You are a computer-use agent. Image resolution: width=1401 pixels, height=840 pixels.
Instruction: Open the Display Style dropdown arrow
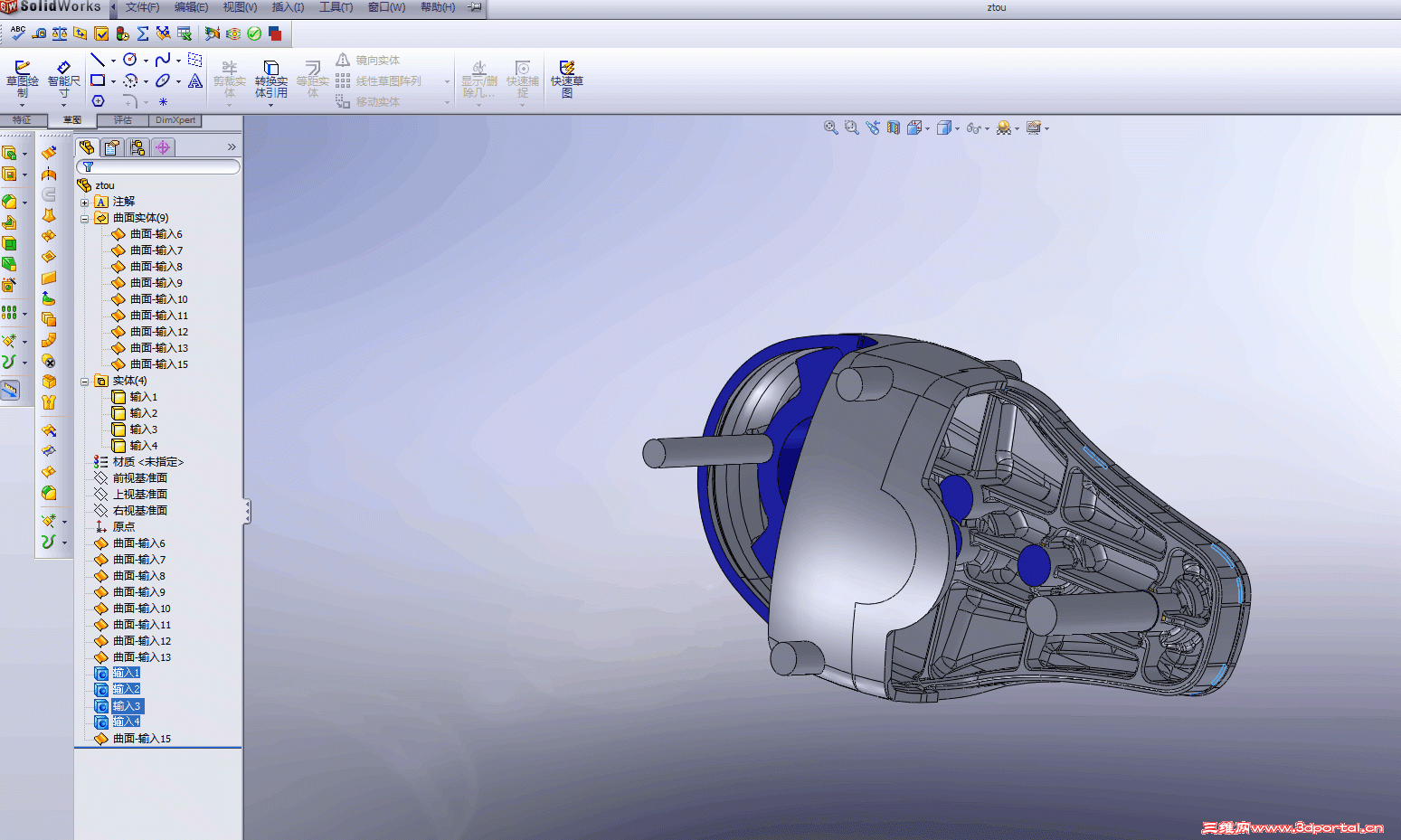[958, 129]
